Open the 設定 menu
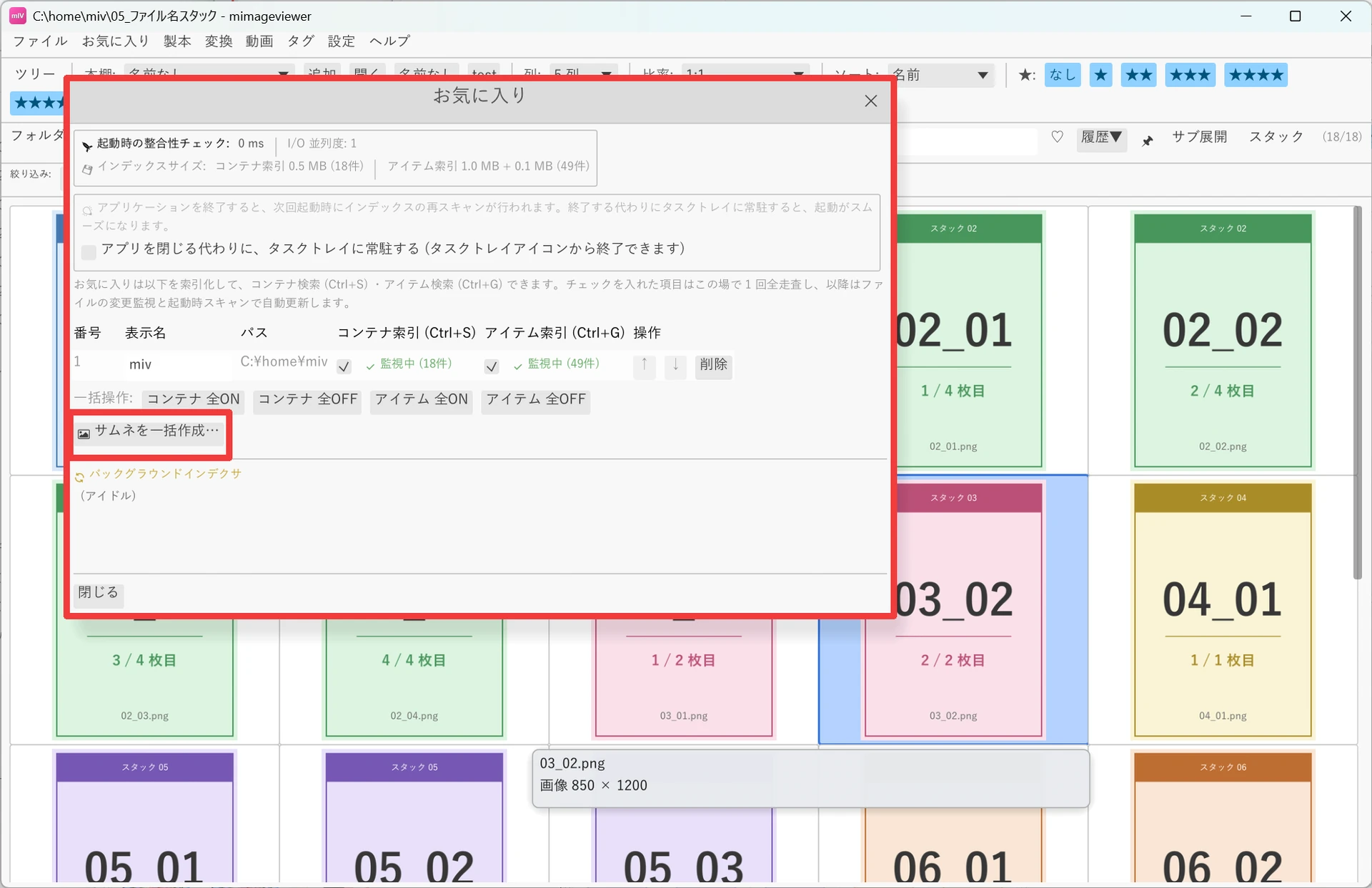Image resolution: width=1372 pixels, height=888 pixels. tap(342, 41)
